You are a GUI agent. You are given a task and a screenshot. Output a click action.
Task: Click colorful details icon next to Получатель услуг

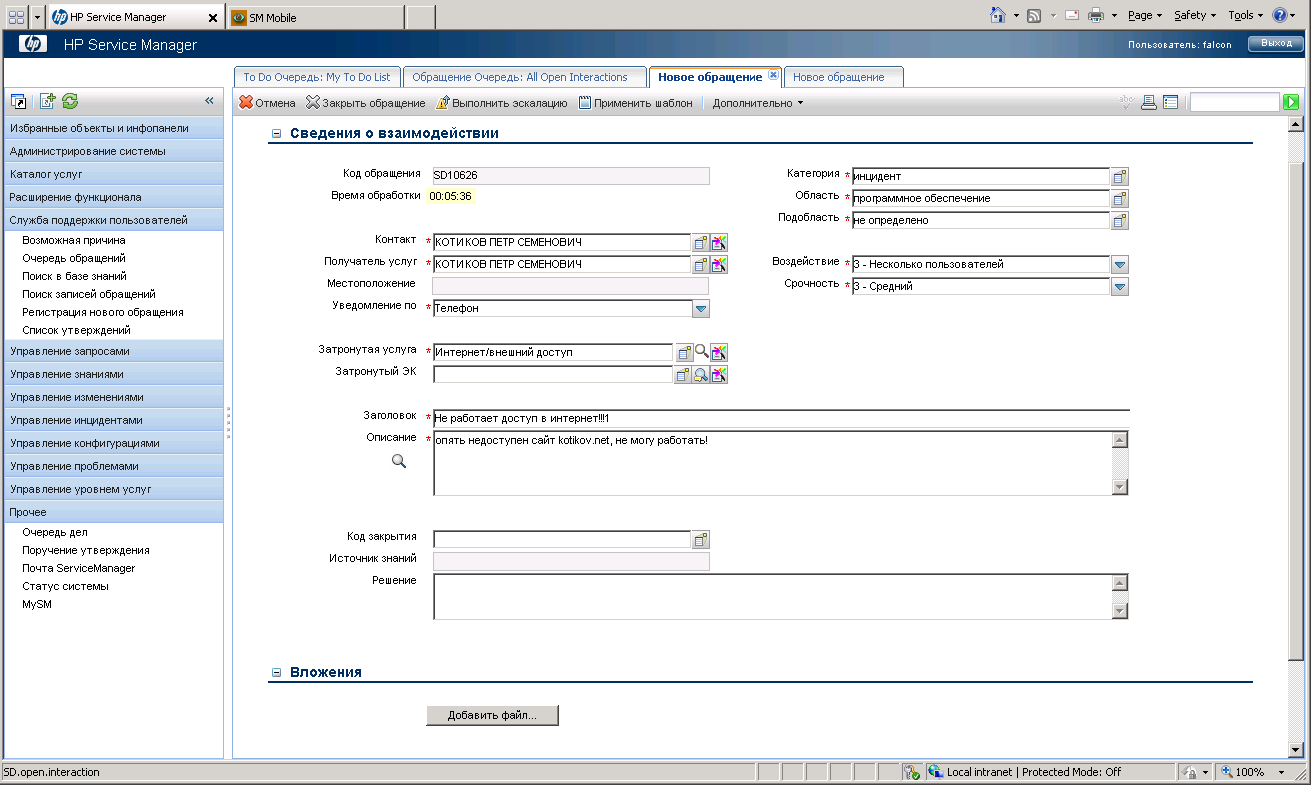click(719, 264)
